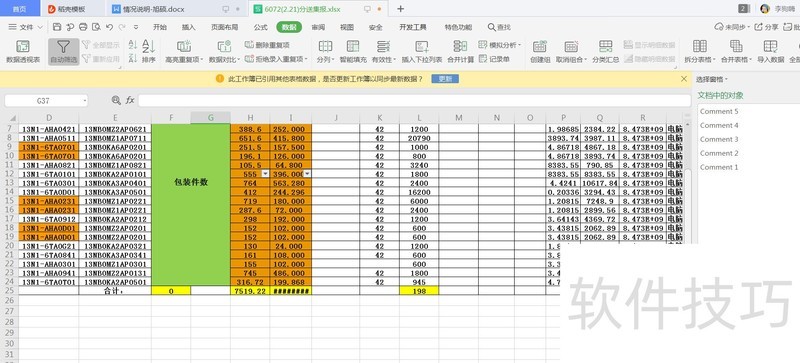Click the 合并计算 consolidate icon

click(x=460, y=52)
